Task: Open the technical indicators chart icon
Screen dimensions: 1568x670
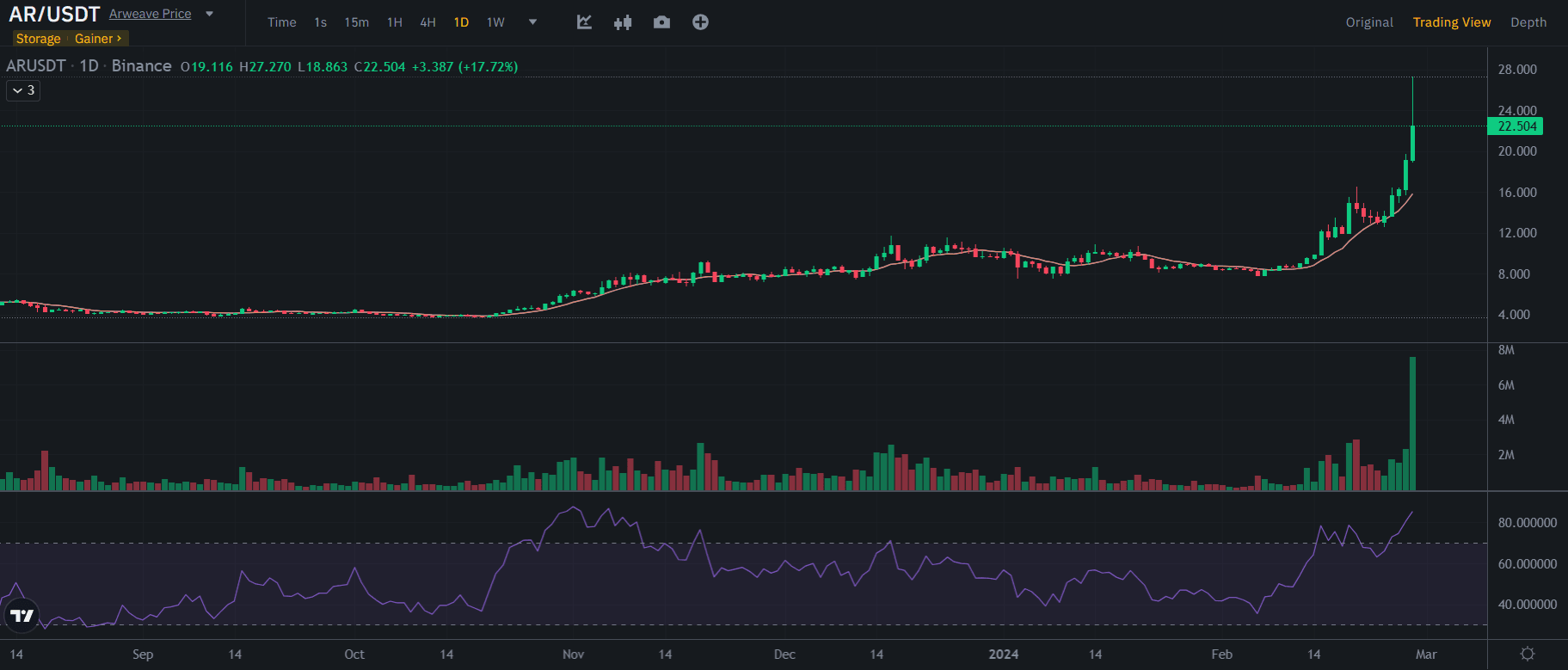Action: tap(584, 22)
